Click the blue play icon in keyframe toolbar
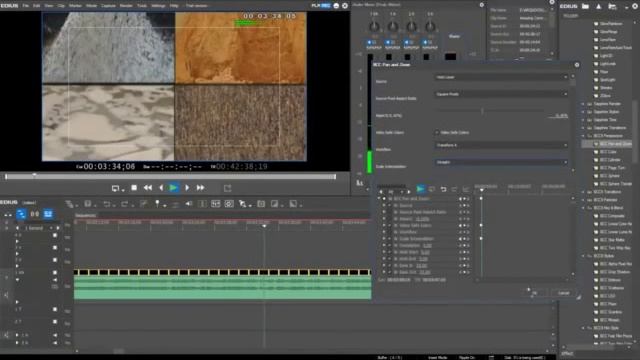Image resolution: width=640 pixels, height=360 pixels. coord(420,189)
